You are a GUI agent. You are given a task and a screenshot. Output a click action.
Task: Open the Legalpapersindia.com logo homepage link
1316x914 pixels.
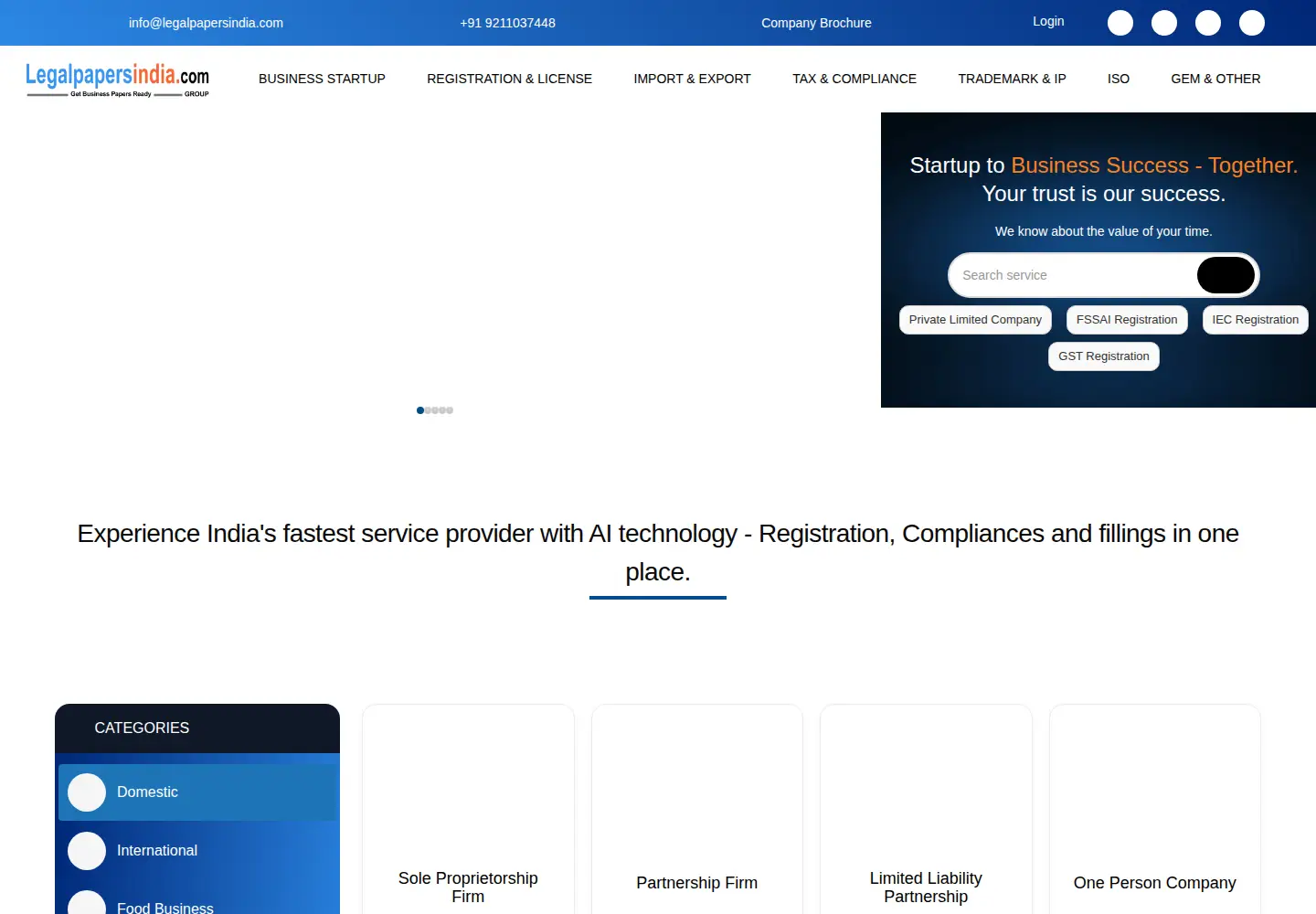pos(117,80)
